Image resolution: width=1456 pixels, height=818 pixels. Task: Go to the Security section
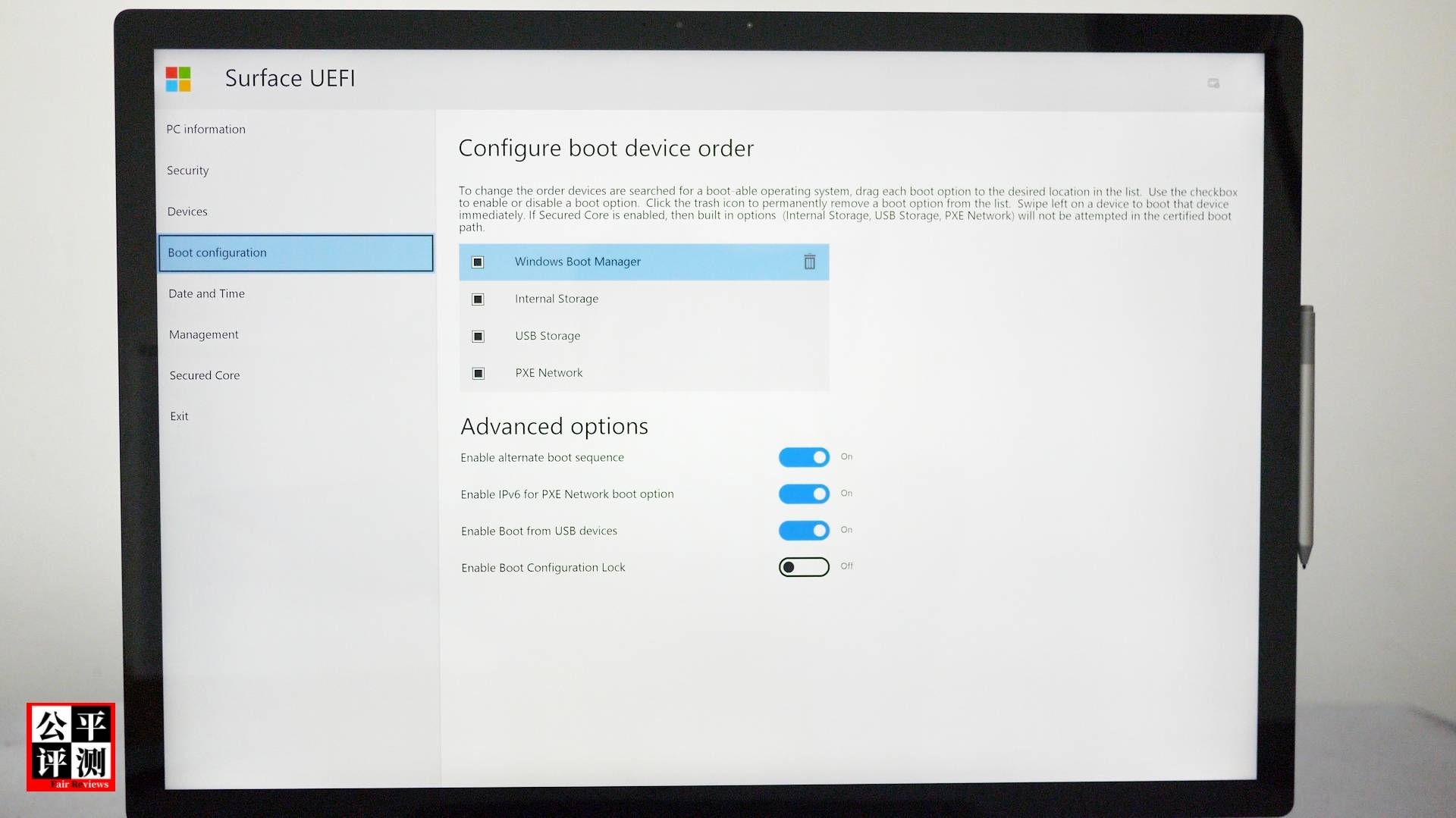tap(187, 171)
